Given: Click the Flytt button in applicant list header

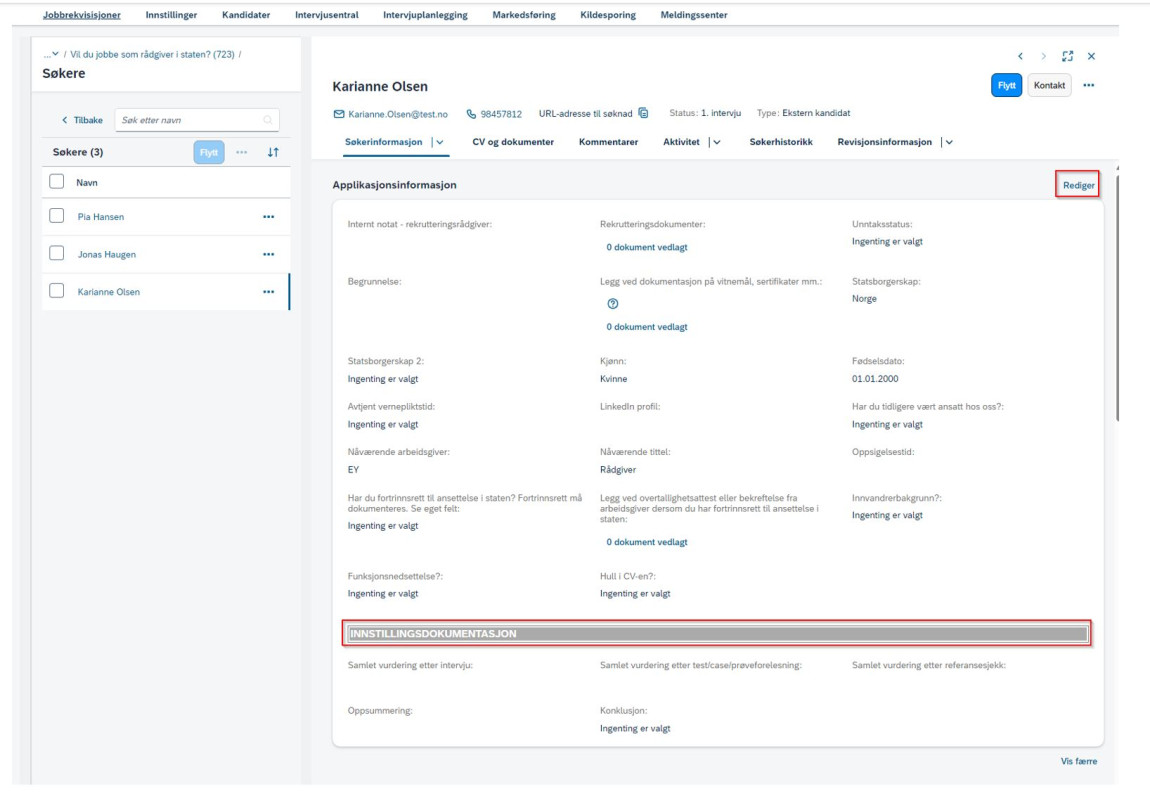Looking at the screenshot, I should [209, 152].
